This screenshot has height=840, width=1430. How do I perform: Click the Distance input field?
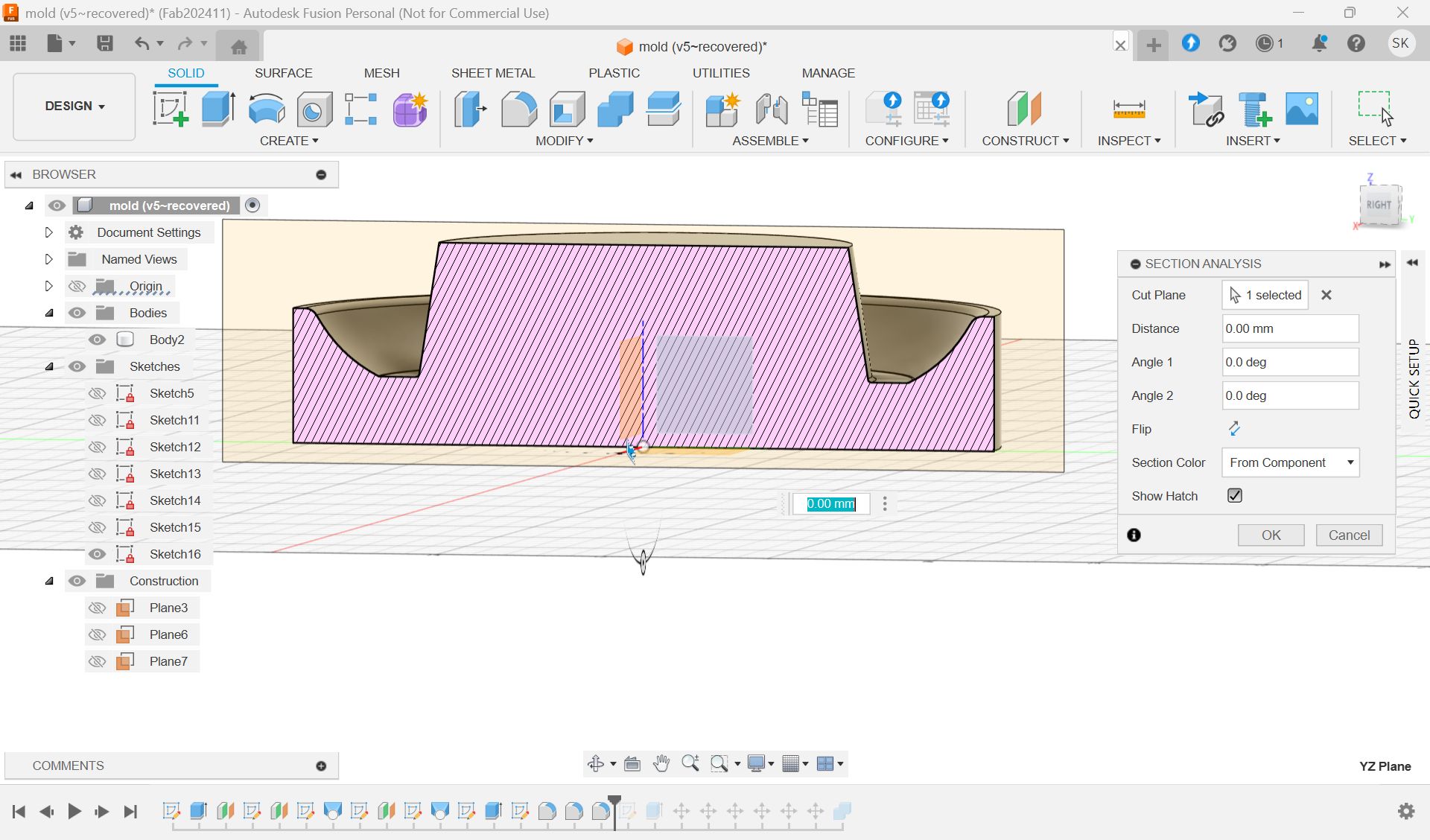tap(1290, 328)
